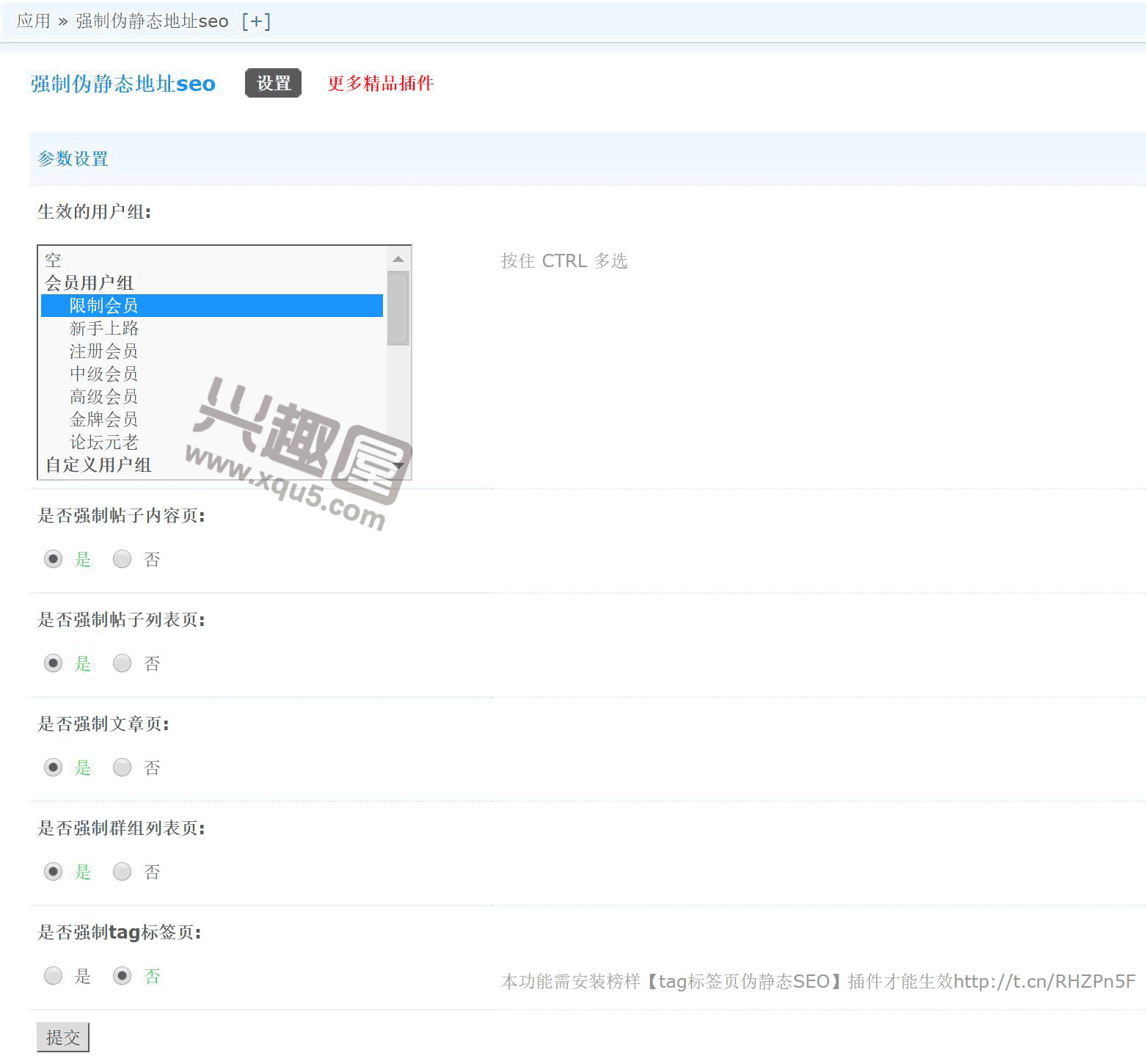The height and width of the screenshot is (1064, 1146).
Task: Select the 空 option in user group list
Action: (x=212, y=260)
